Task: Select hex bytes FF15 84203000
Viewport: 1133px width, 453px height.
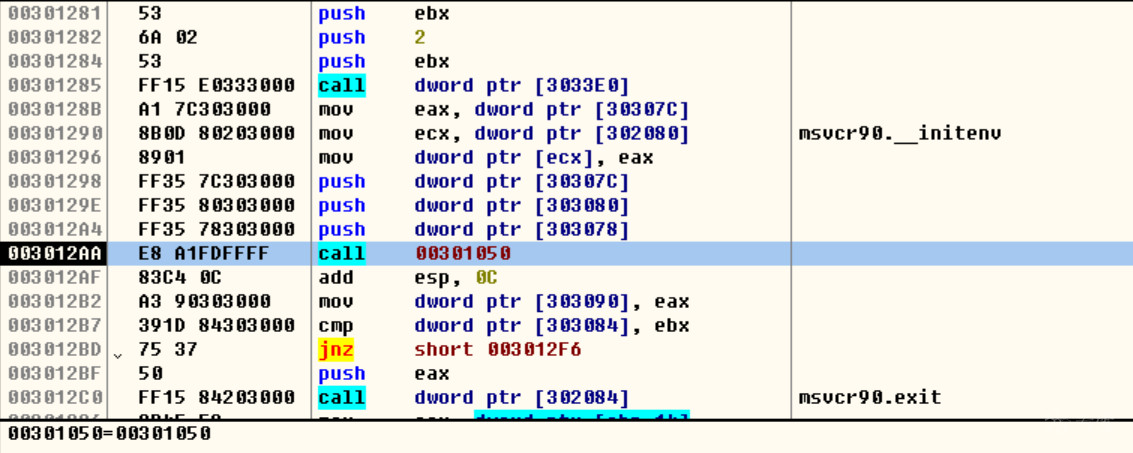Action: 217,397
